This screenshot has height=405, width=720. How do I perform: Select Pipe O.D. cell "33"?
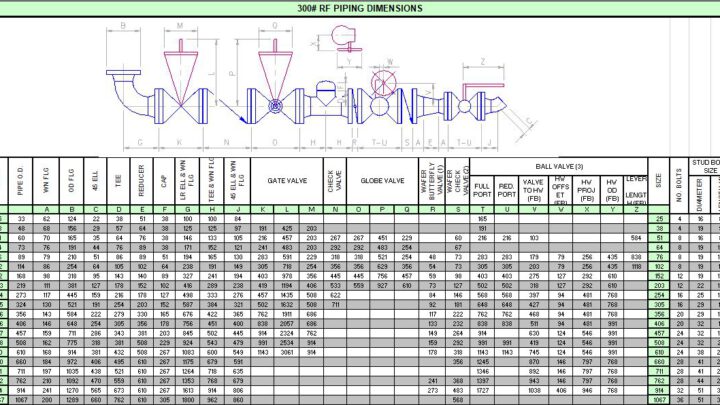pos(21,219)
